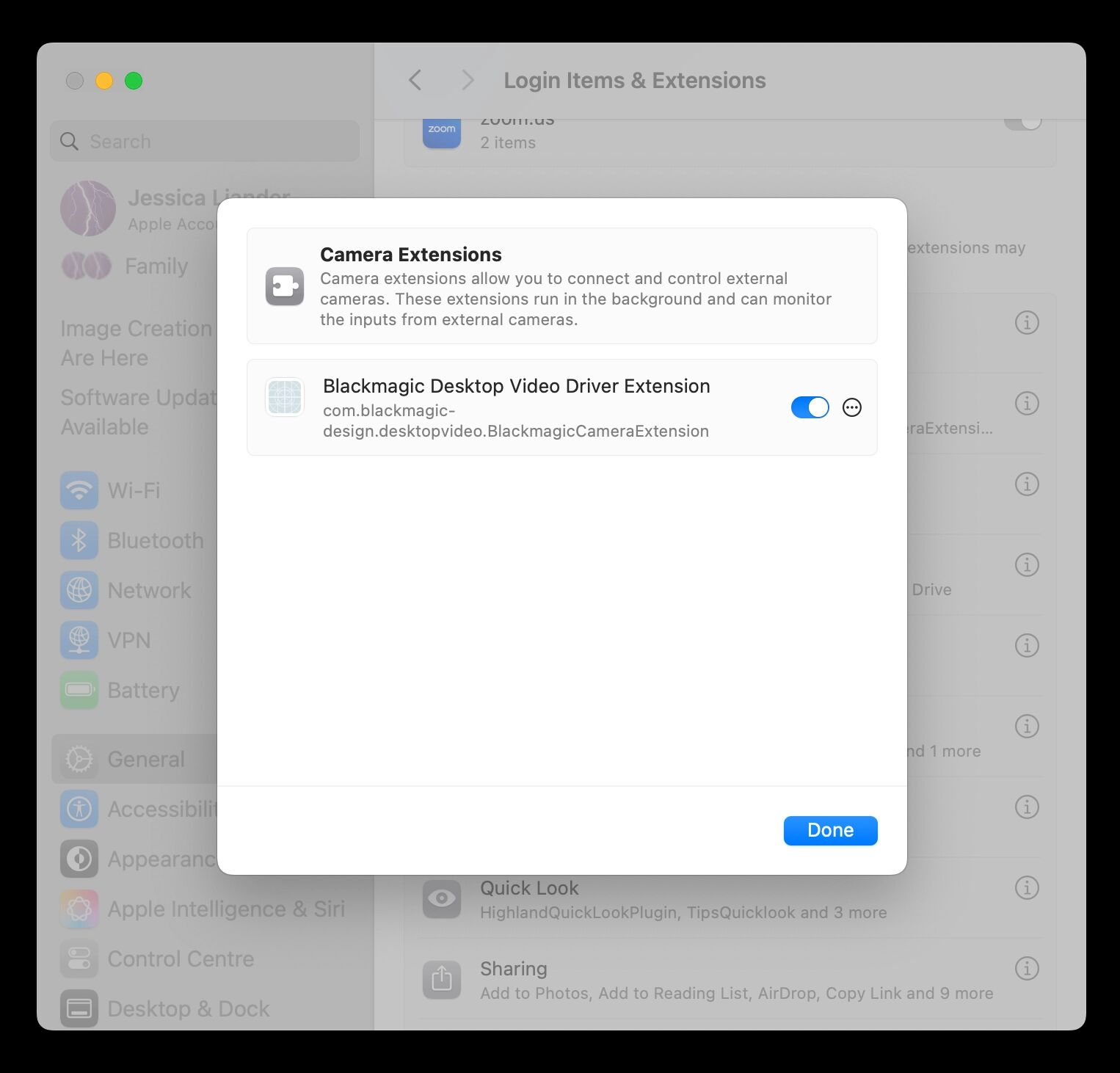Open the Software Update Available notice

(x=138, y=412)
